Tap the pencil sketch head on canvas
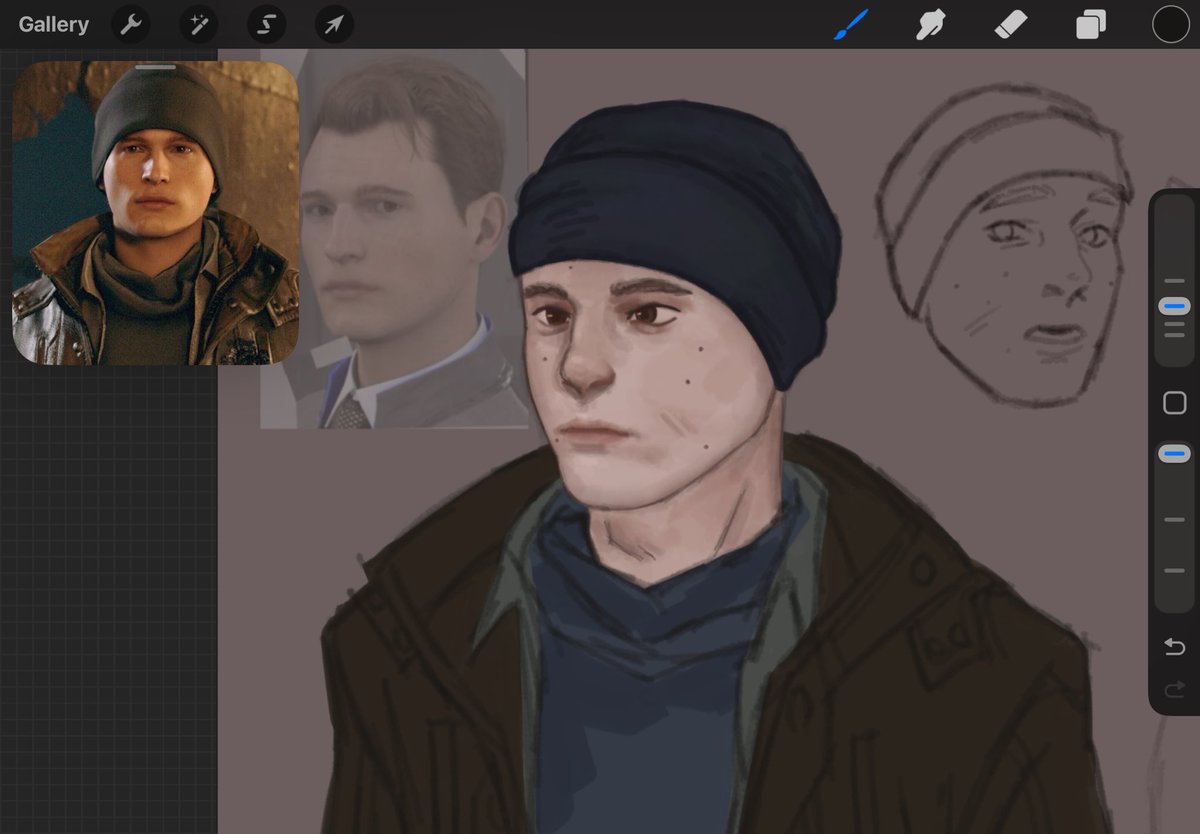 tap(1003, 245)
